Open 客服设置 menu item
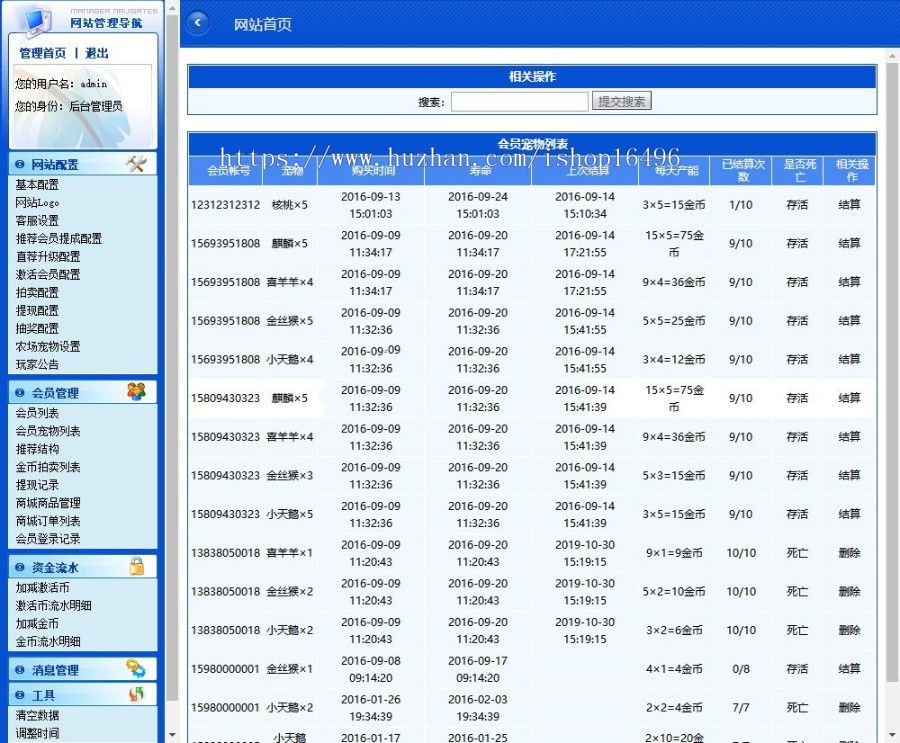 [x=37, y=220]
